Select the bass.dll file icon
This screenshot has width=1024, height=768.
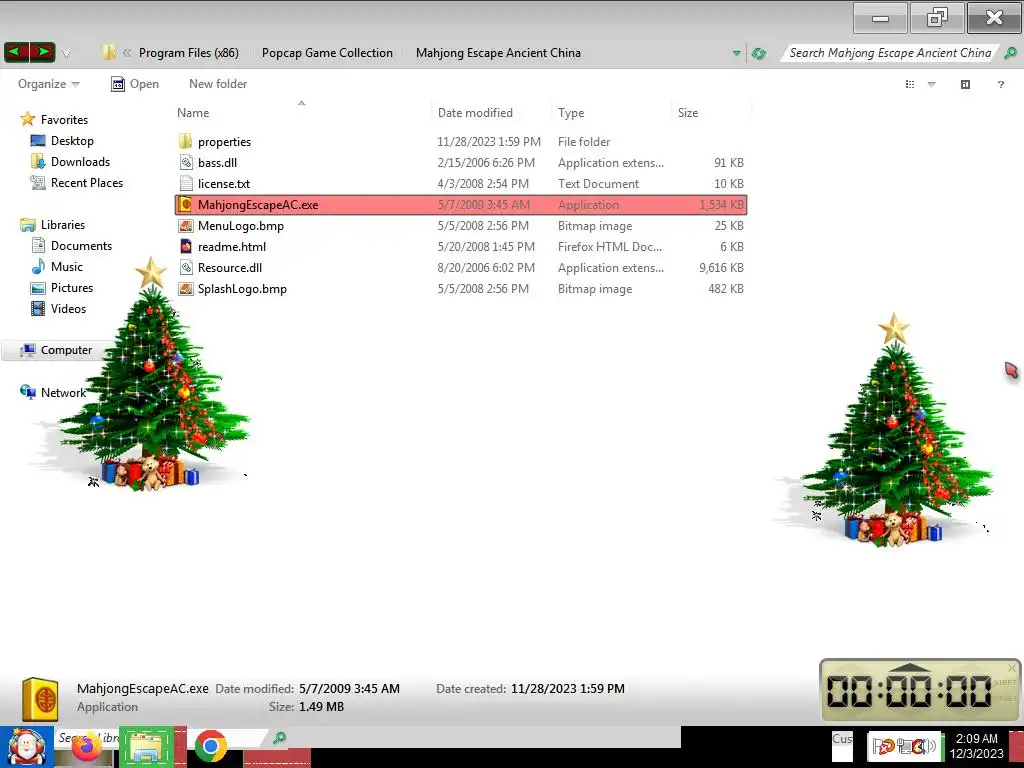tap(186, 163)
